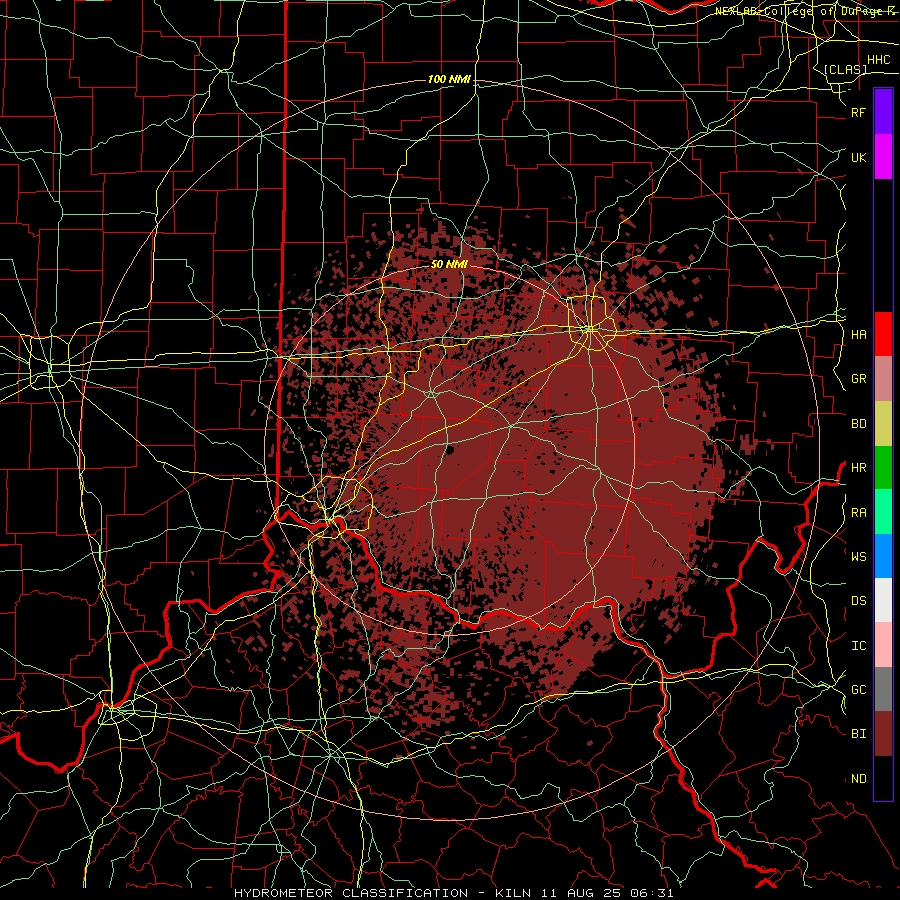Click the "WS" legend label text
Image resolution: width=900 pixels, height=900 pixels.
[858, 557]
